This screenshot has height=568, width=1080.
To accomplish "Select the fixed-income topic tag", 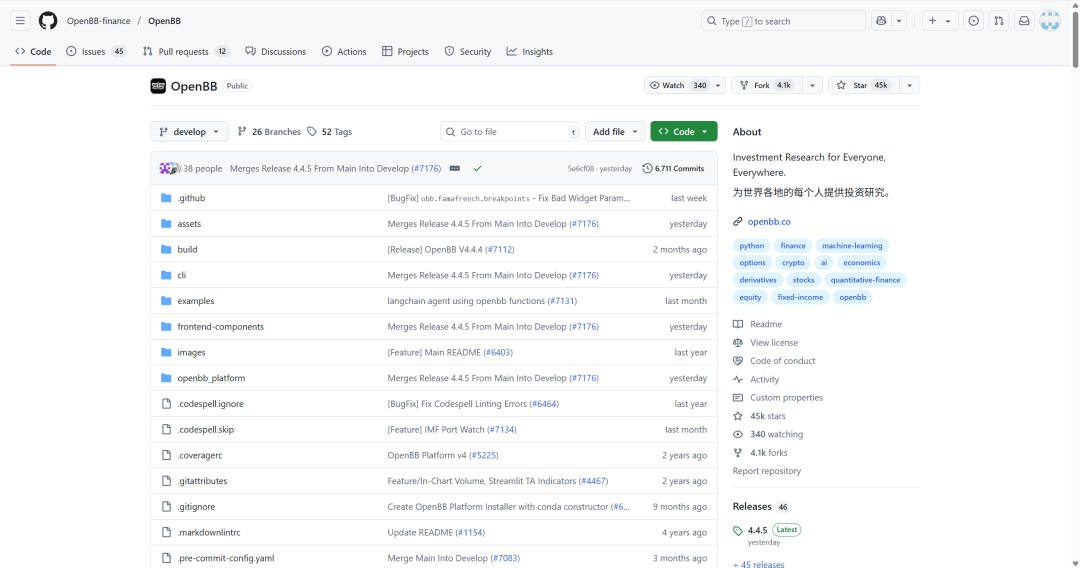I will click(x=800, y=297).
